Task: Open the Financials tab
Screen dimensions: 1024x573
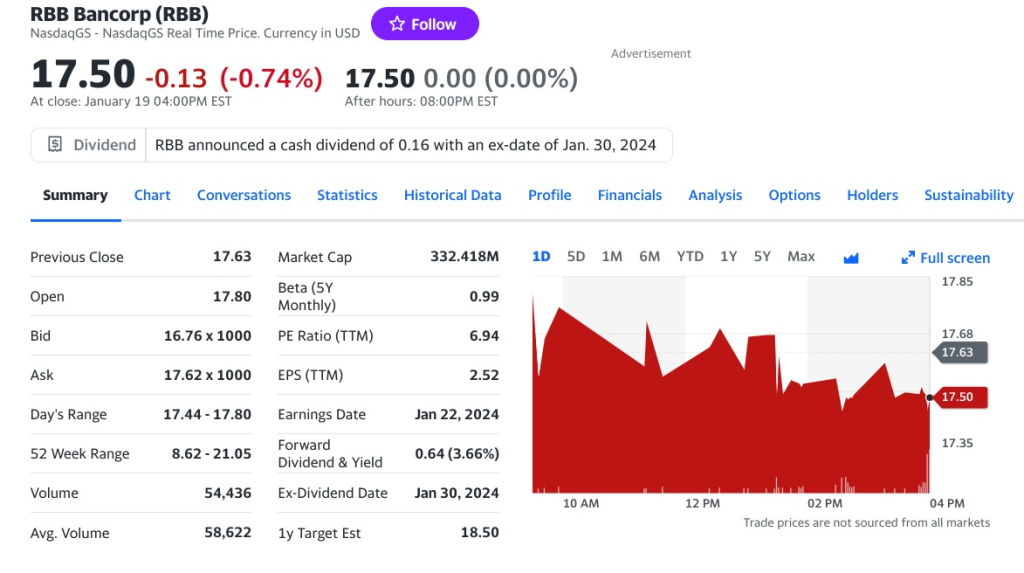Action: point(630,195)
